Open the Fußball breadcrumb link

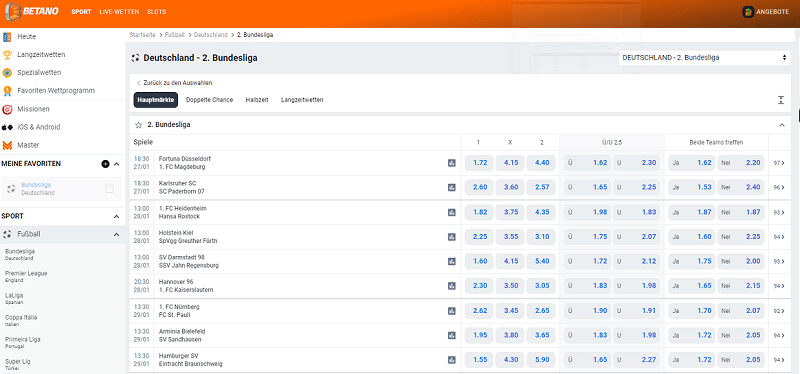174,35
